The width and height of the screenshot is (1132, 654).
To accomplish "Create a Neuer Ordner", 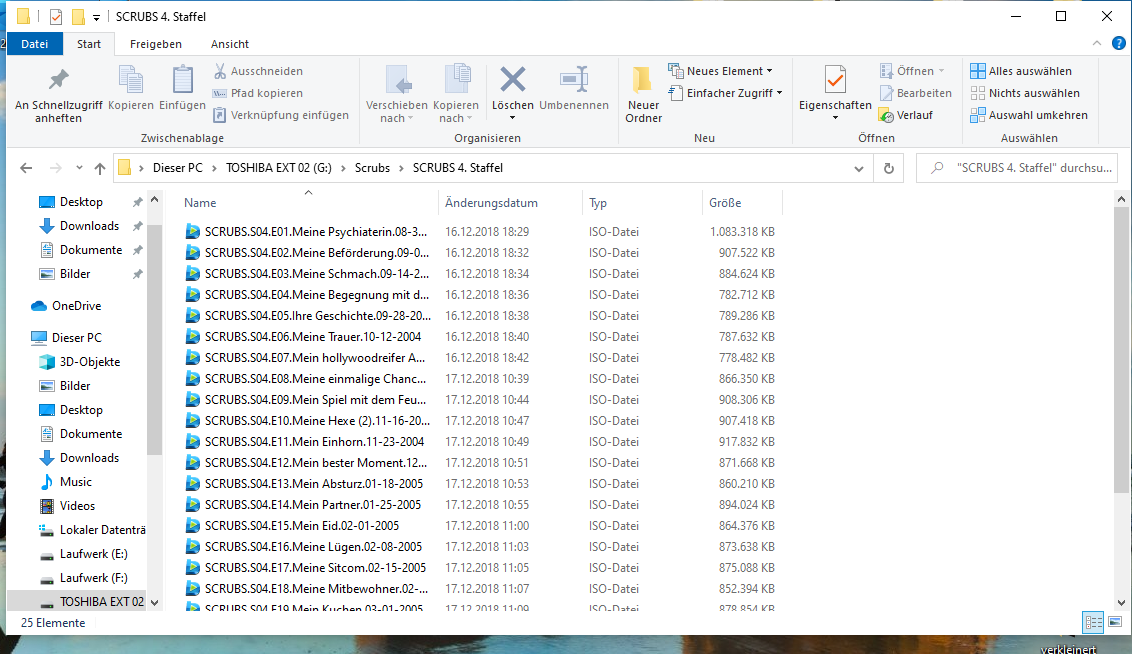I will 643,94.
